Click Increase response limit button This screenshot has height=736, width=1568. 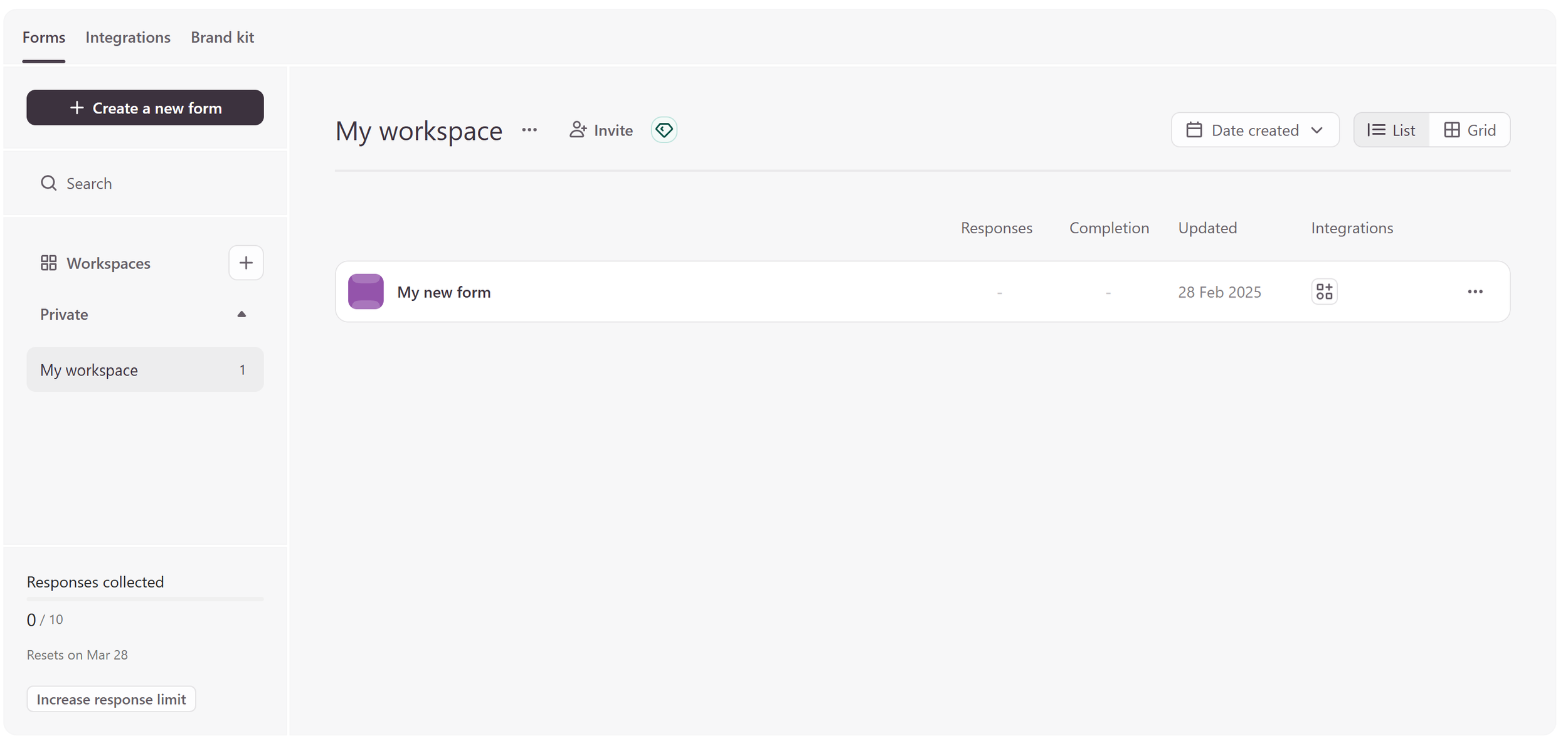pyautogui.click(x=111, y=699)
